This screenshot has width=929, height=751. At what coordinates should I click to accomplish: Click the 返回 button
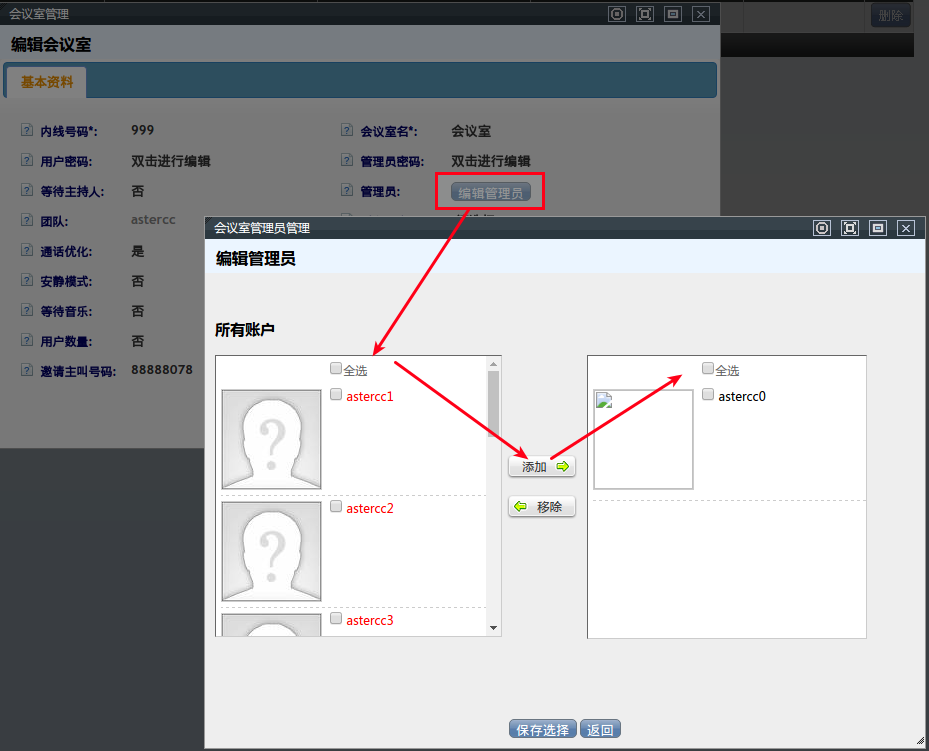[600, 730]
